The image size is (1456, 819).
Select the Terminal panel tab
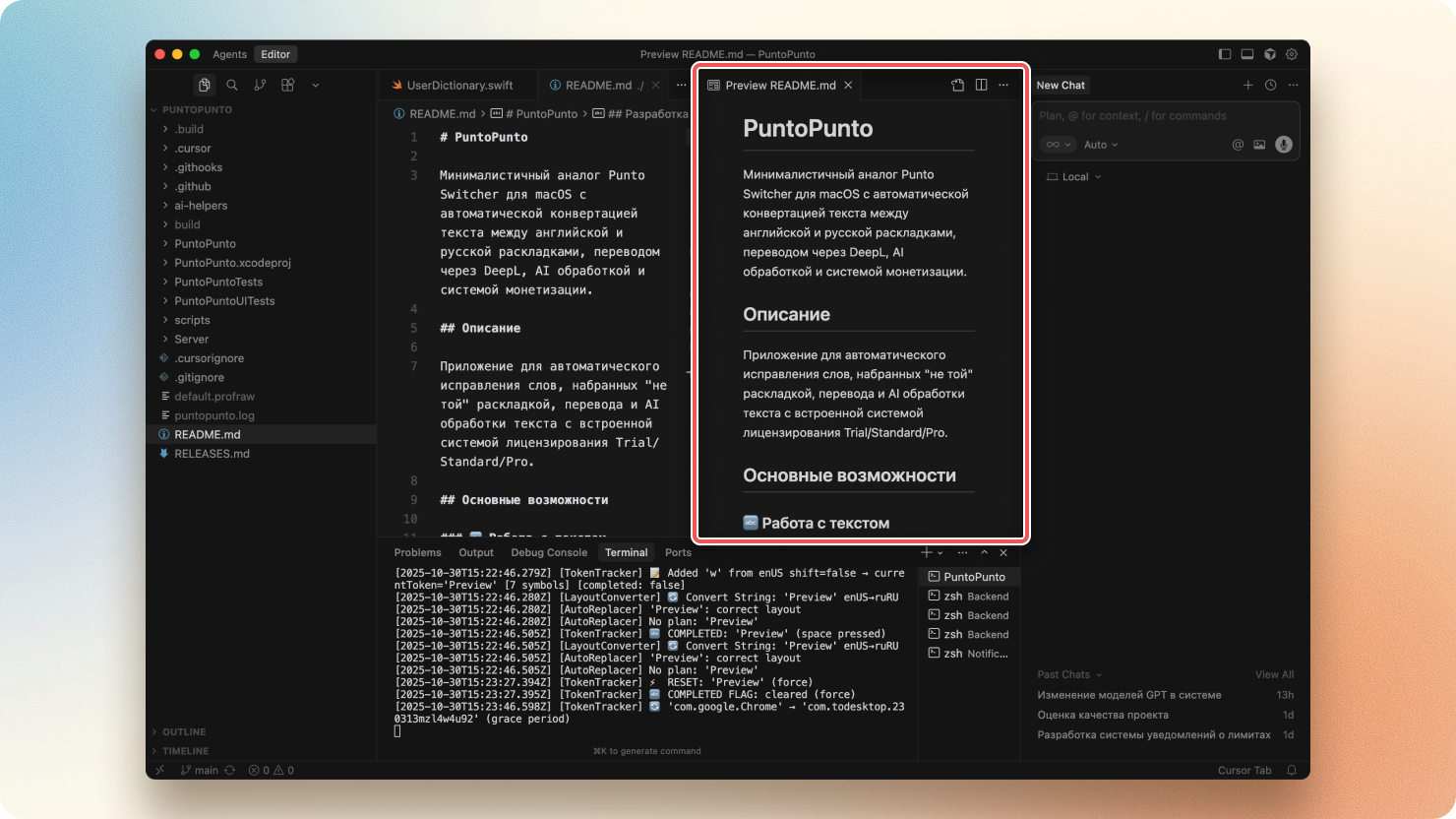pyautogui.click(x=626, y=553)
